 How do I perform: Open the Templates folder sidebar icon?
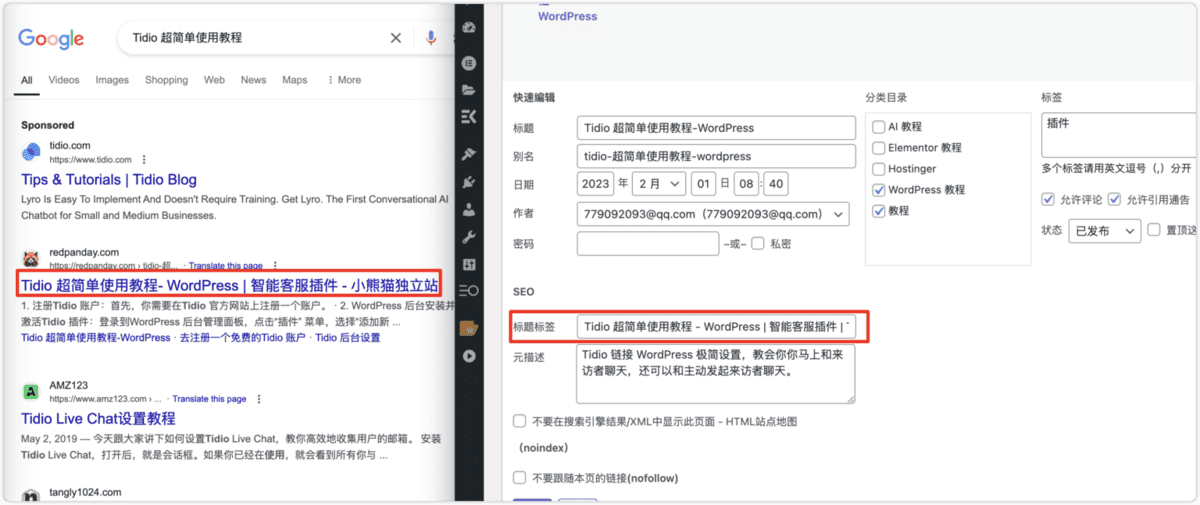tap(469, 90)
